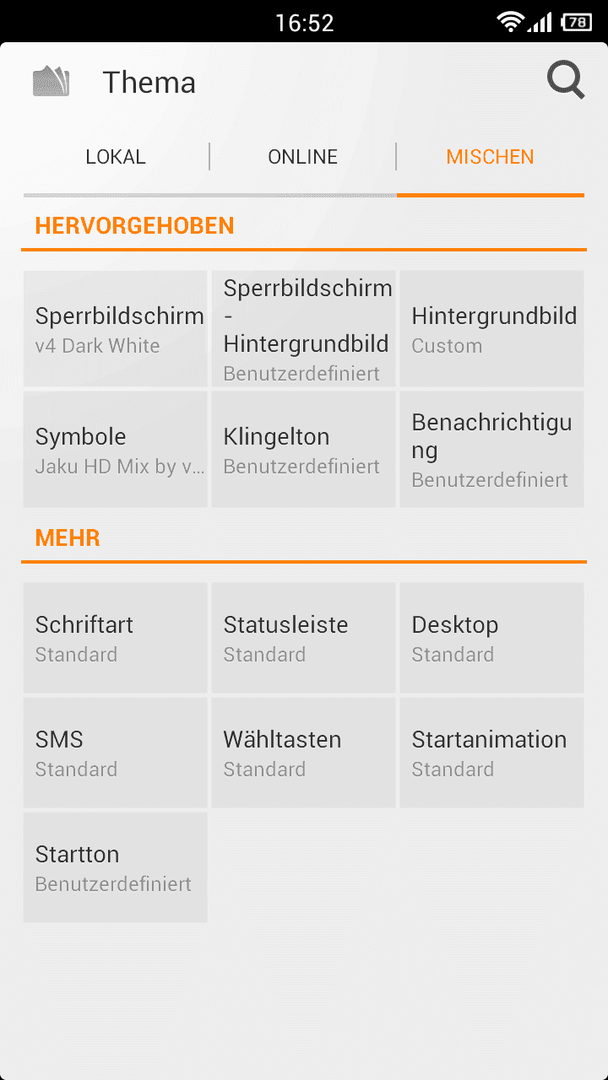Open the Sperrbildschirm v4 Dark White tile
608x1080 pixels.
tap(115, 329)
